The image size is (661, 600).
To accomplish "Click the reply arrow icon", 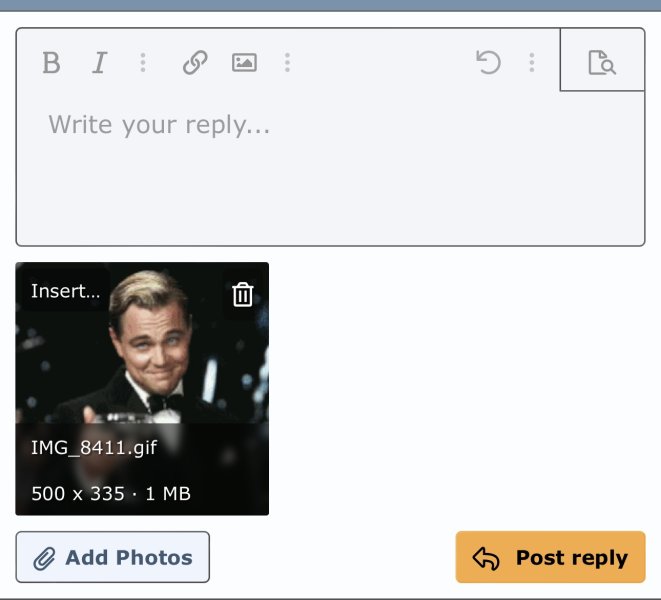I will [x=486, y=558].
